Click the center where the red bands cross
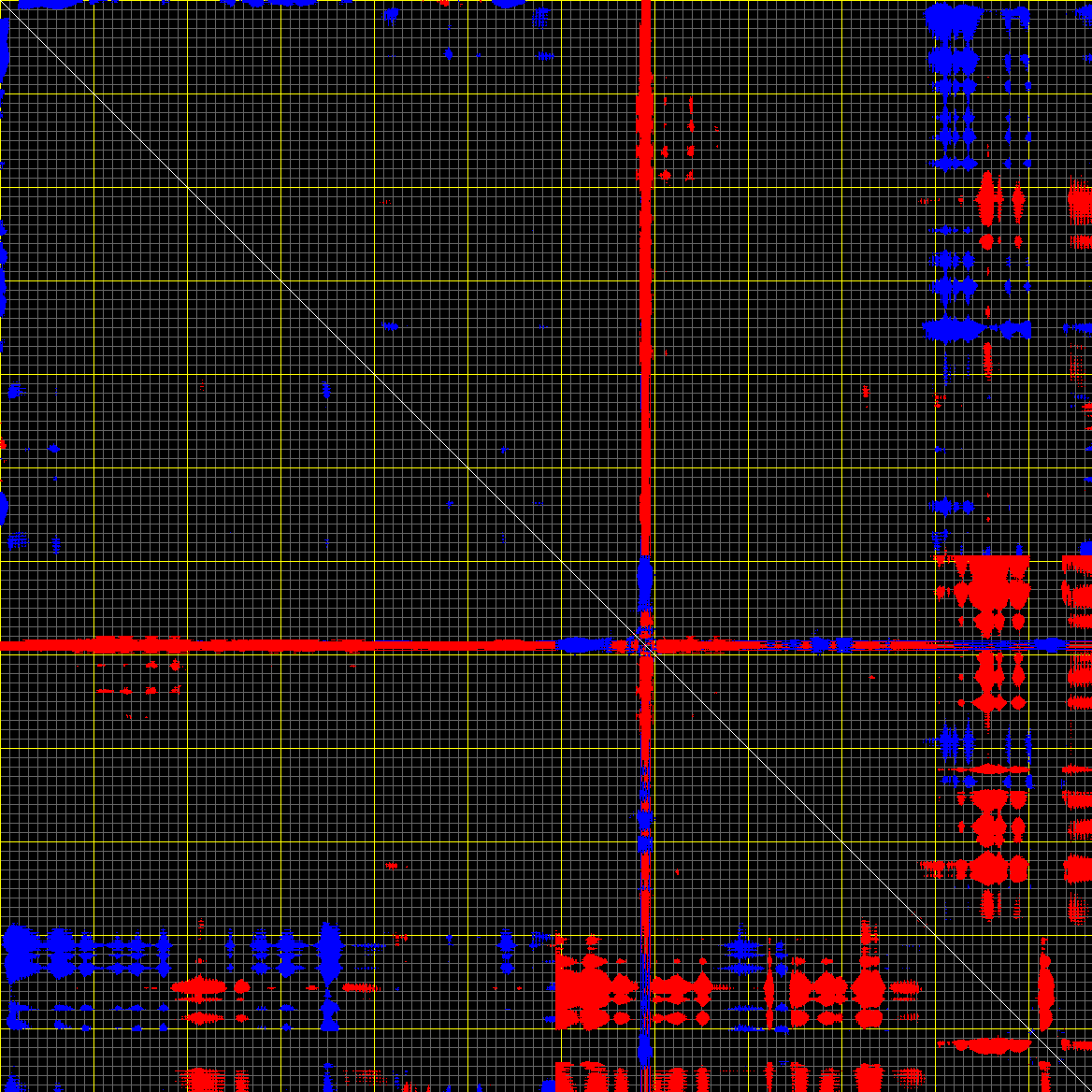 644,644
